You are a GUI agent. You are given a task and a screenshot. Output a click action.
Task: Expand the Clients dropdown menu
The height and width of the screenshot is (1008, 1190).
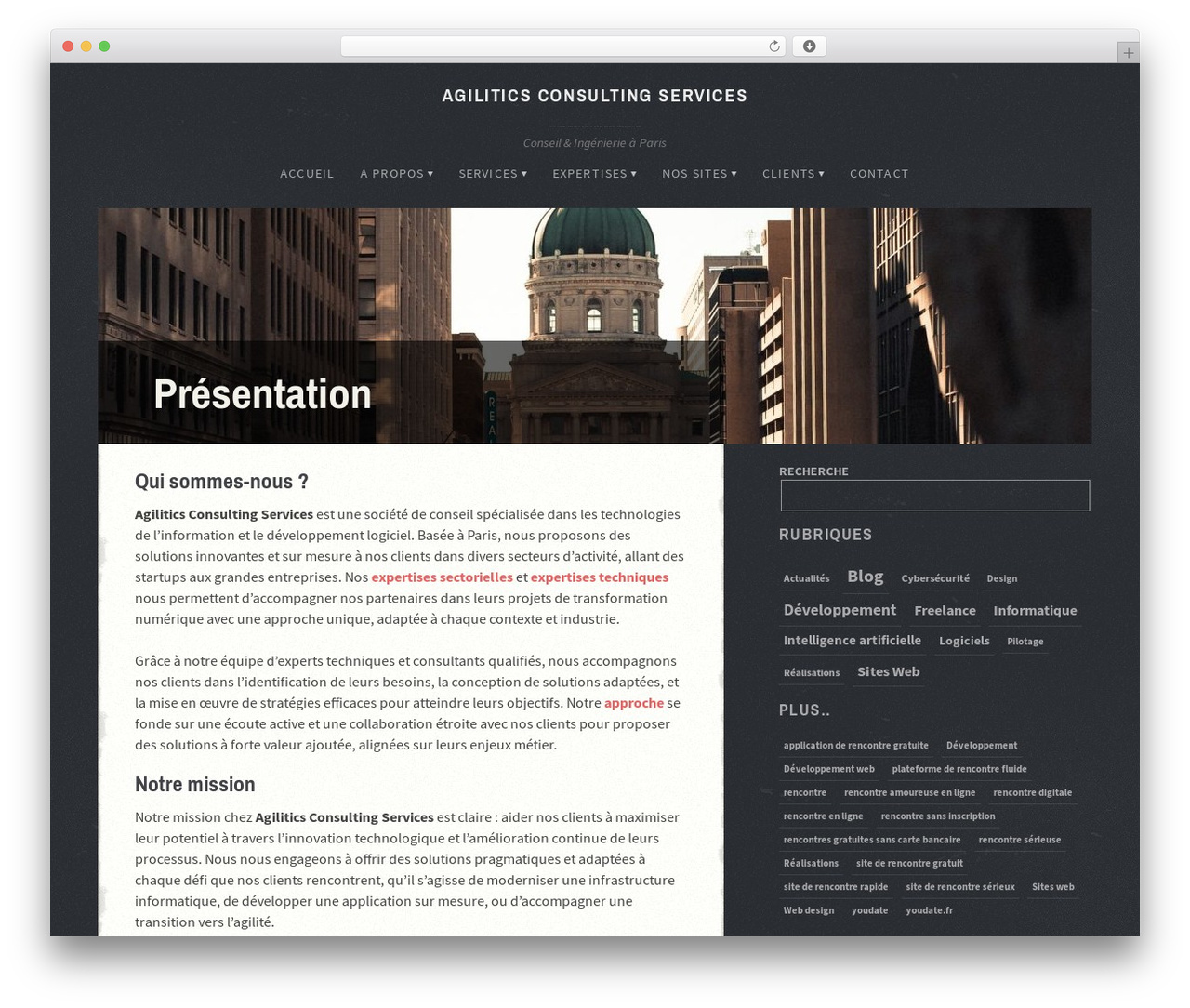(x=793, y=174)
